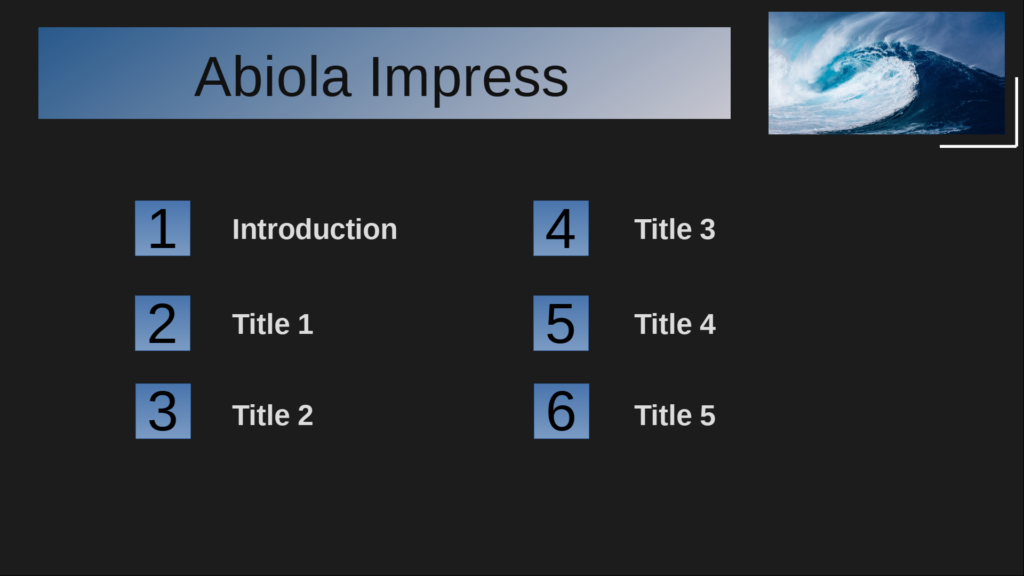Image resolution: width=1024 pixels, height=576 pixels.
Task: Click the Title 5 agenda label
Action: pos(674,415)
